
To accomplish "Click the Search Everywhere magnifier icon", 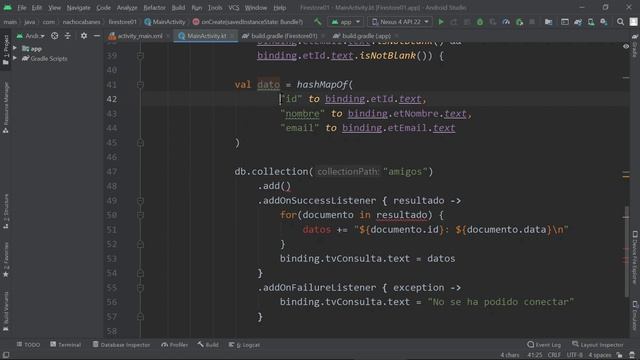I will [x=620, y=22].
